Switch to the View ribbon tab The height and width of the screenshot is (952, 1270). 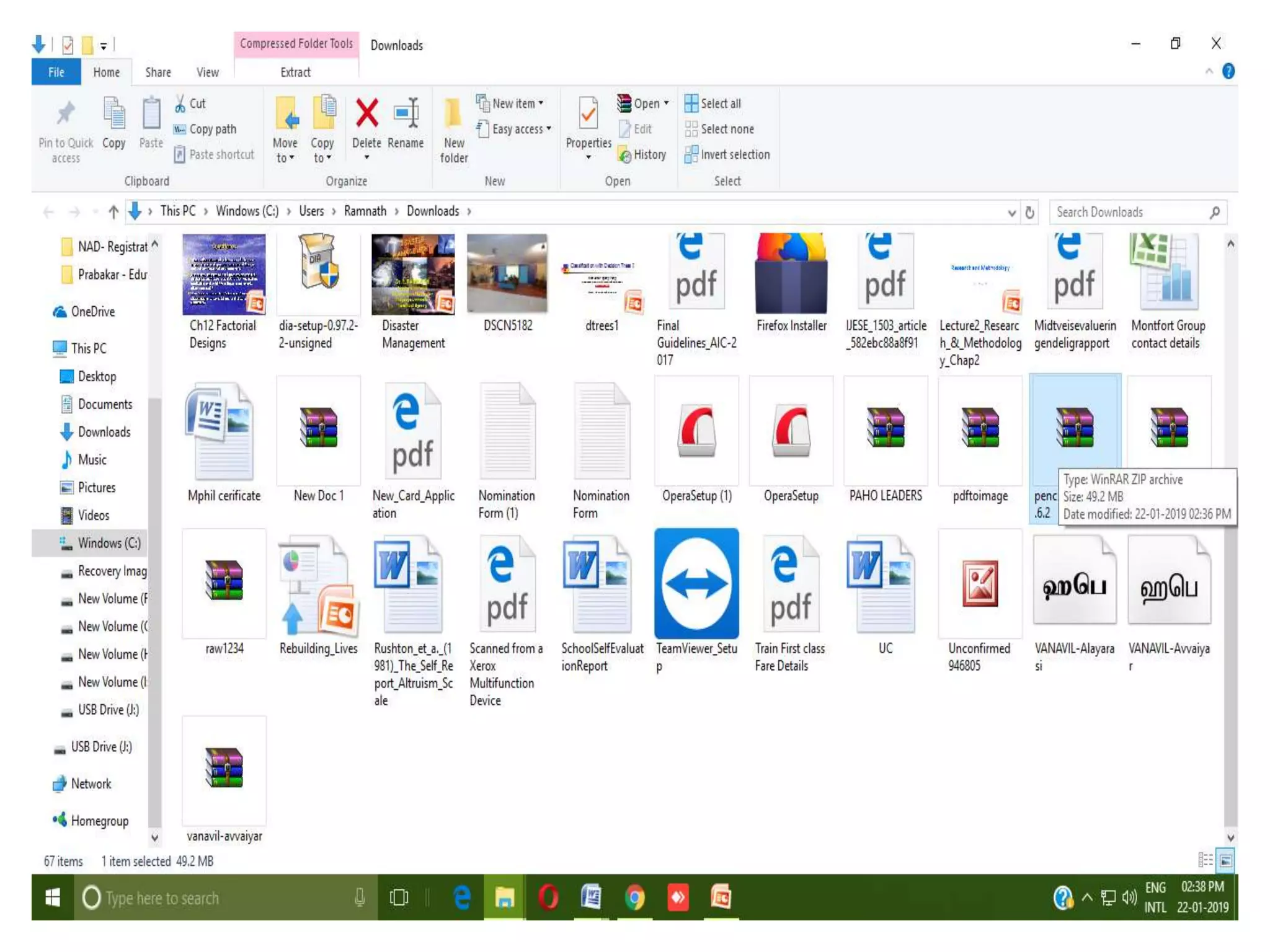pyautogui.click(x=208, y=73)
